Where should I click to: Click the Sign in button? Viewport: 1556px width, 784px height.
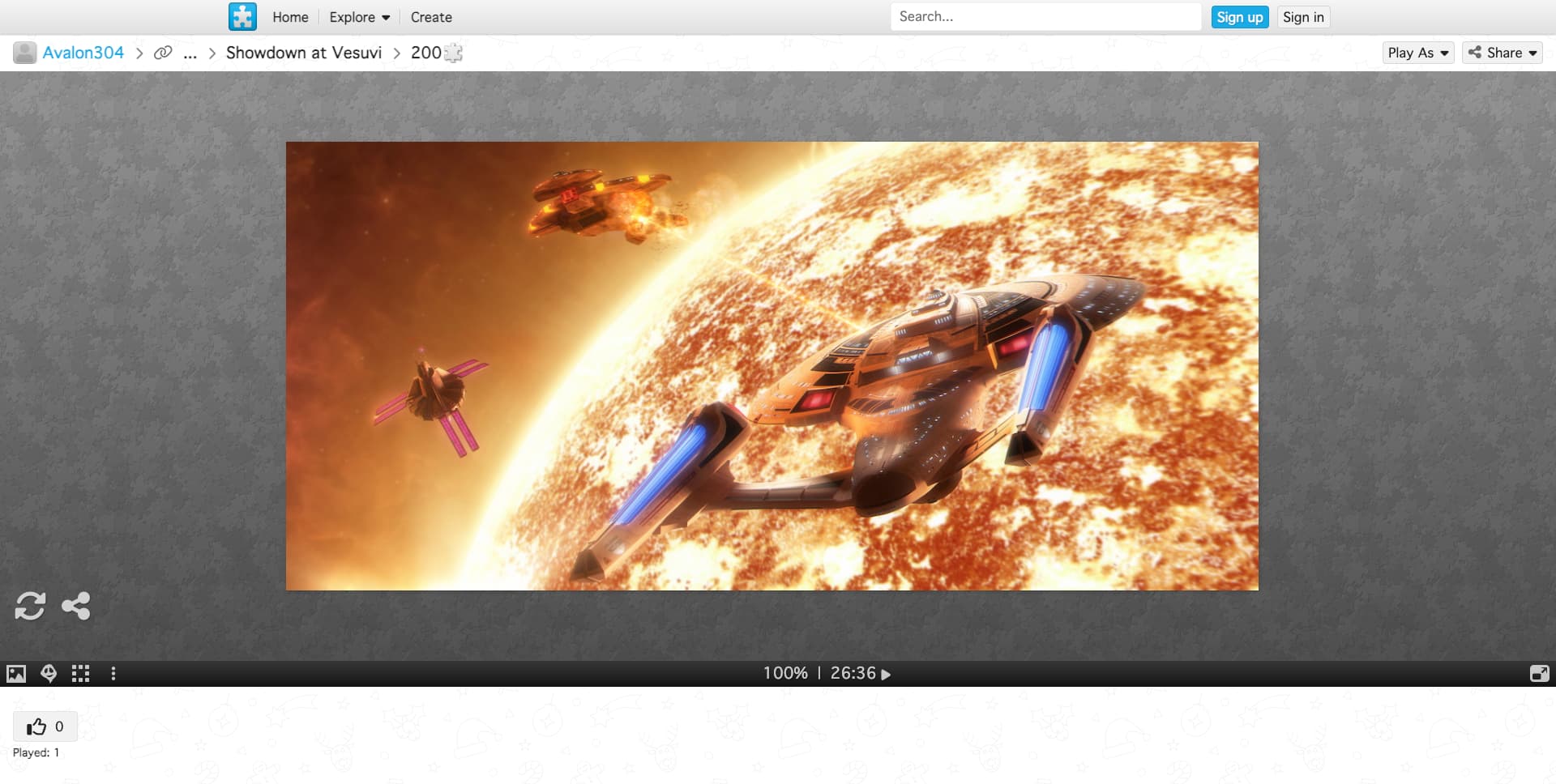1303,17
